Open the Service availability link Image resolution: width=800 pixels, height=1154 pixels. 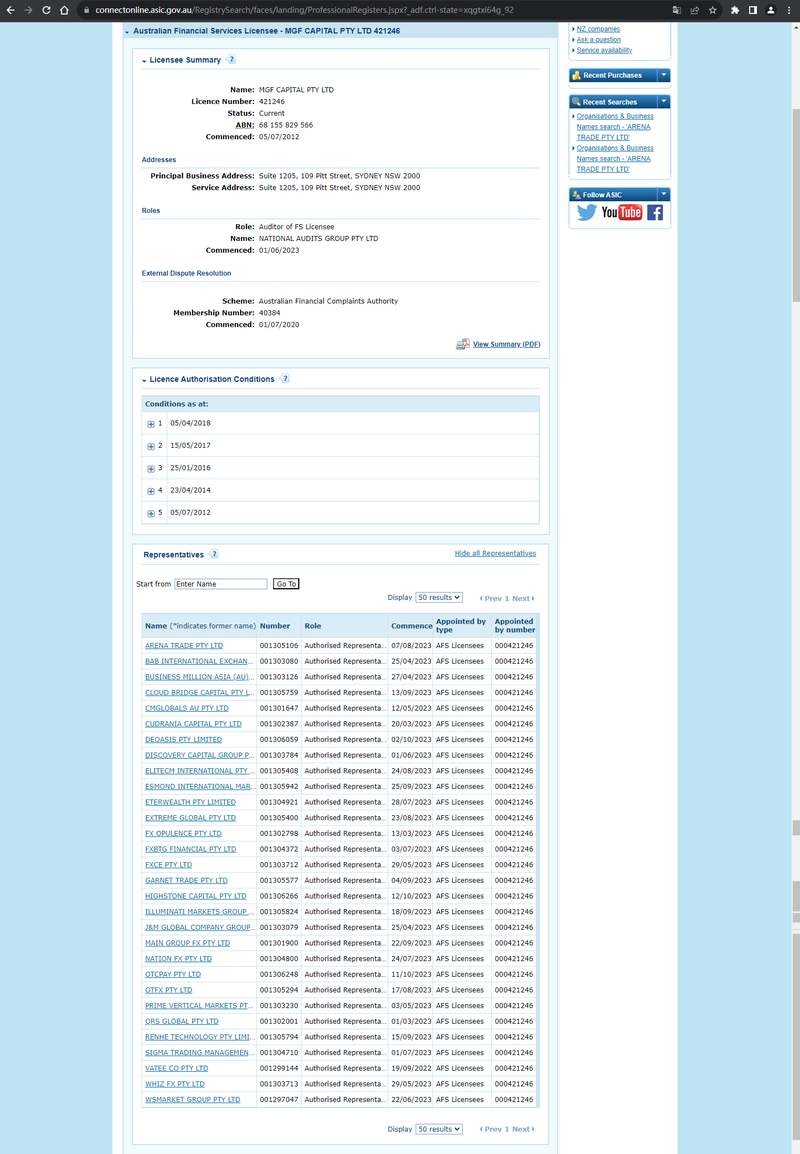[604, 50]
